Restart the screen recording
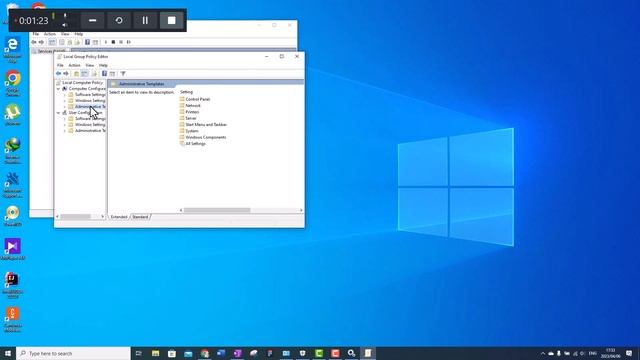Image resolution: width=640 pixels, height=360 pixels. [x=119, y=20]
